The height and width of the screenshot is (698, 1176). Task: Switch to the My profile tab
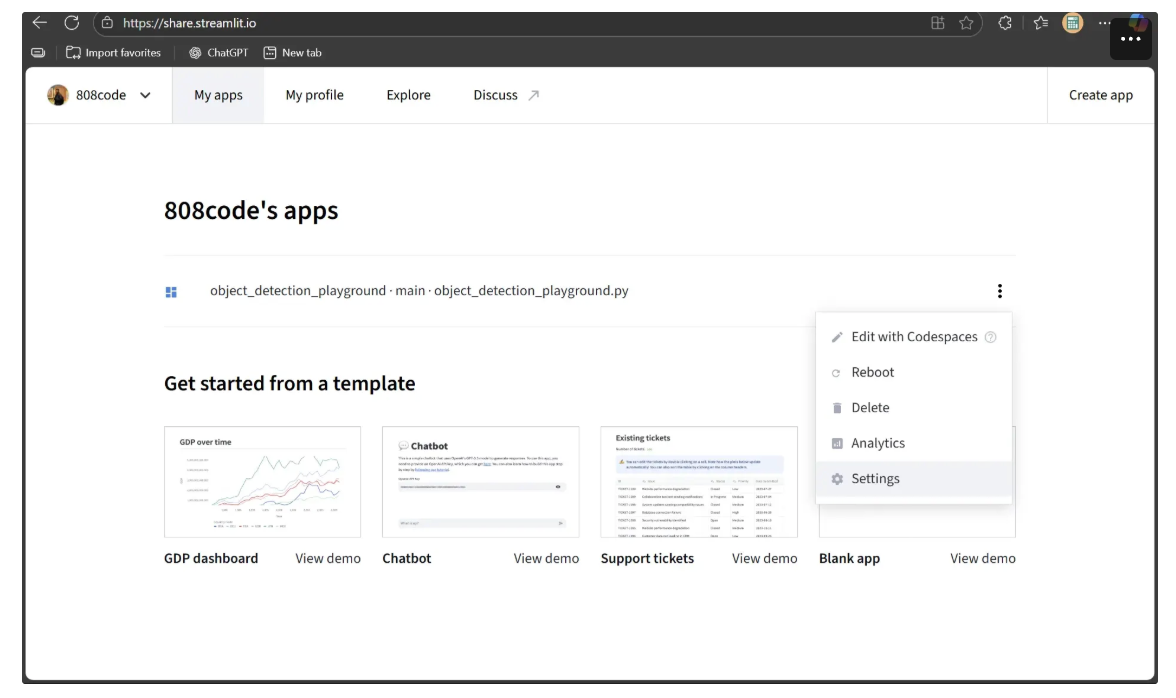314,95
